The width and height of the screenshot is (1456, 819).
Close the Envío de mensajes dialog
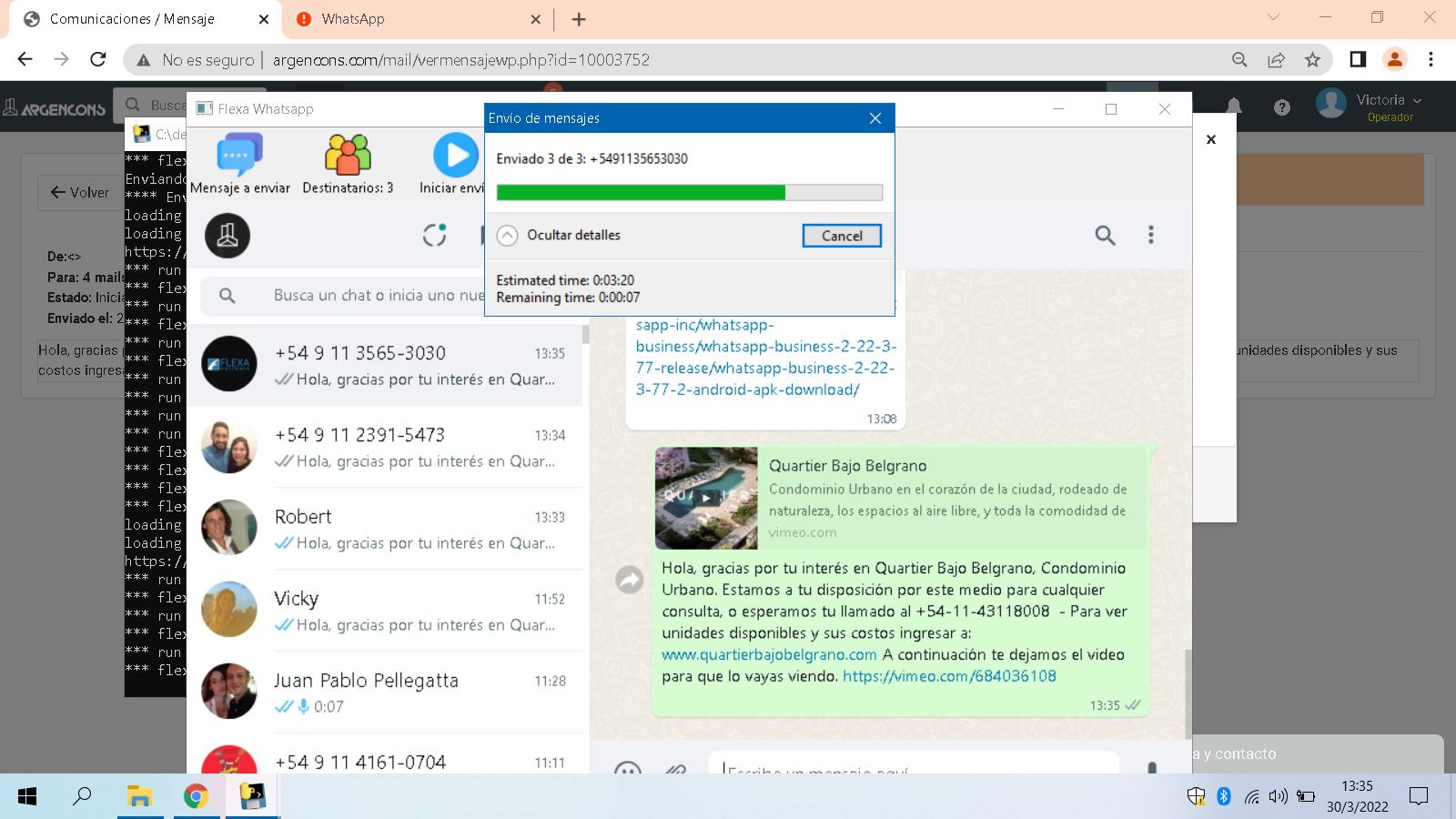click(x=875, y=118)
